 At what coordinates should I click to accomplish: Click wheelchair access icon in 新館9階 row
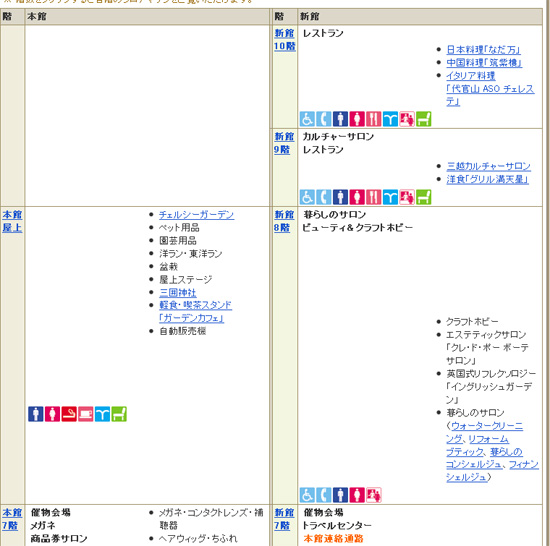coord(307,197)
